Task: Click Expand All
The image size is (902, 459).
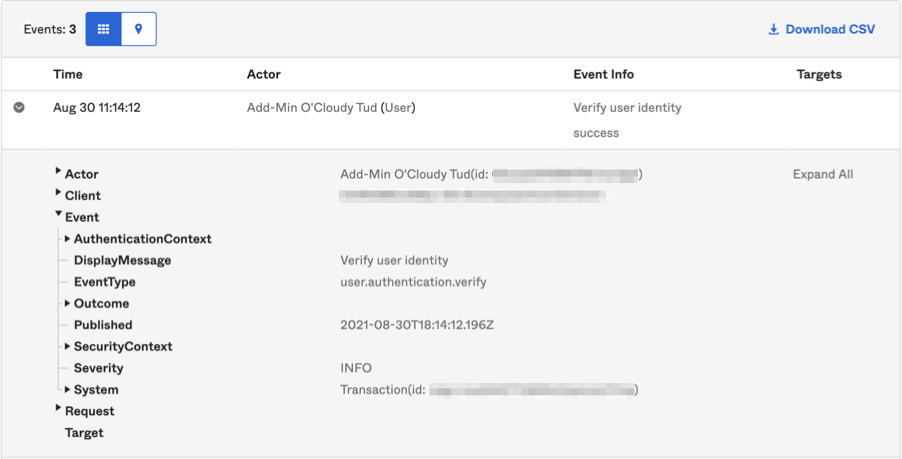Action: click(x=822, y=174)
